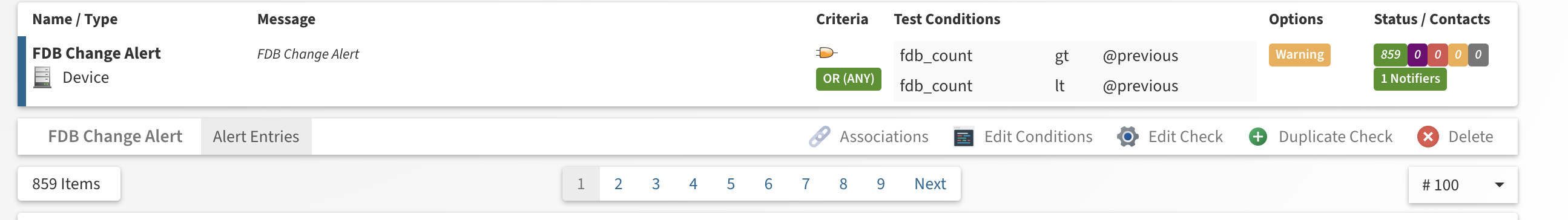Click the green Duplicate Check plus icon
Viewport: 1568px width, 220px height.
coord(1257,137)
